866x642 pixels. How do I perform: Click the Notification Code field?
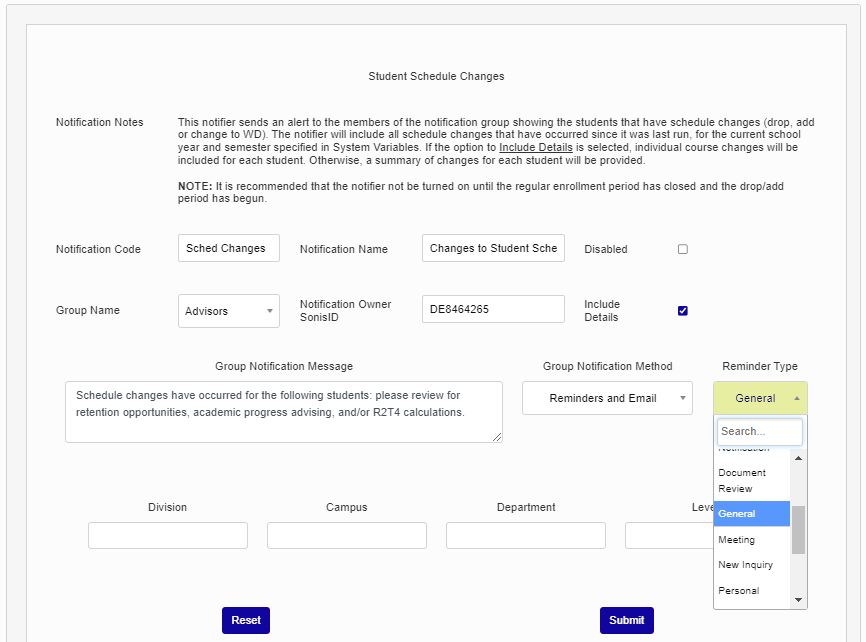click(229, 248)
